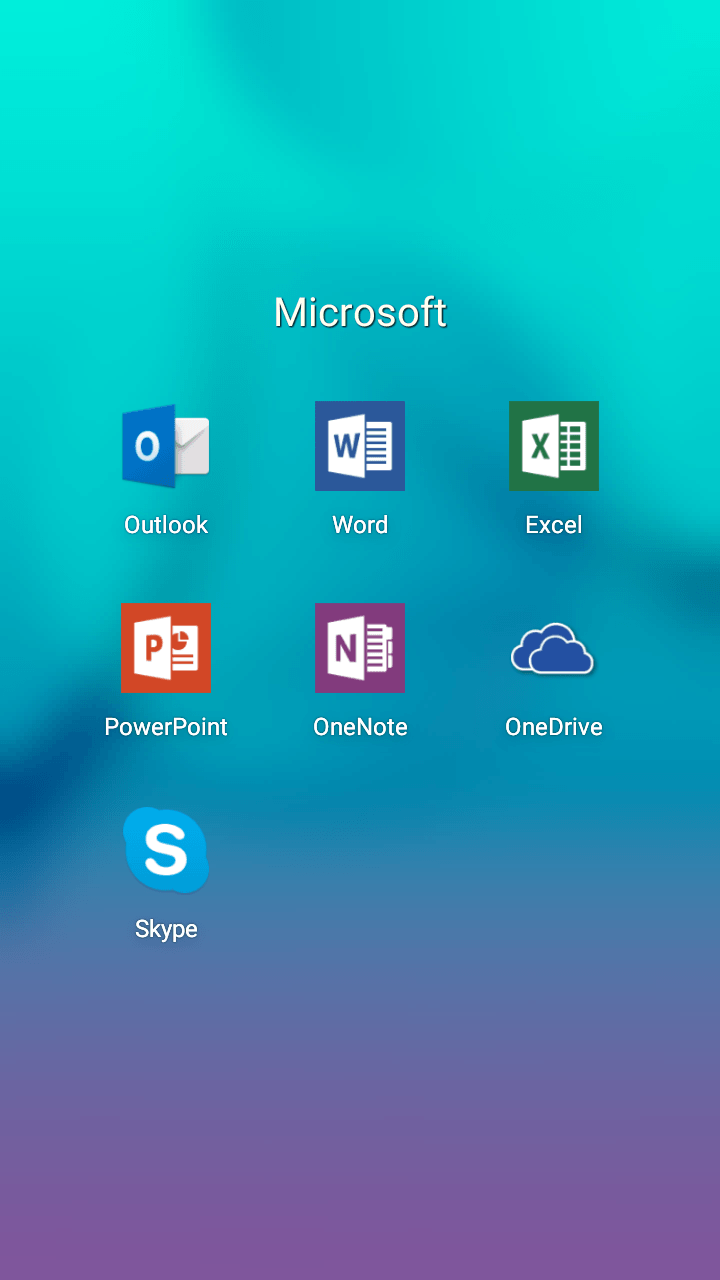Open the Excel spreadsheet app icon
Viewport: 720px width, 1280px height.
click(x=554, y=446)
